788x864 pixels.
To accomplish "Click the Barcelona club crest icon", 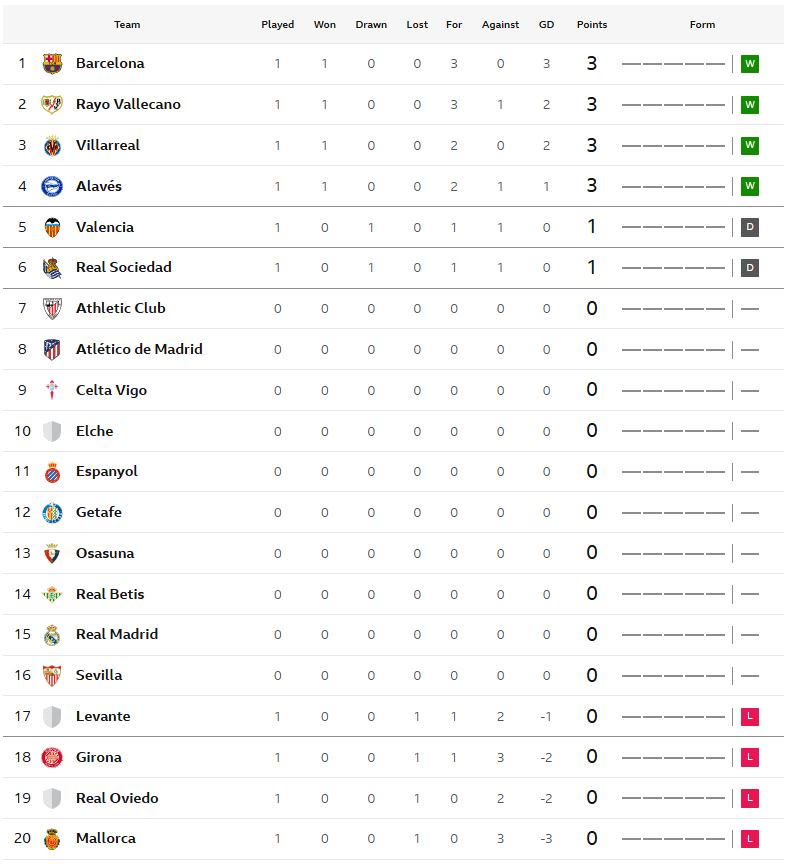I will 52,64.
